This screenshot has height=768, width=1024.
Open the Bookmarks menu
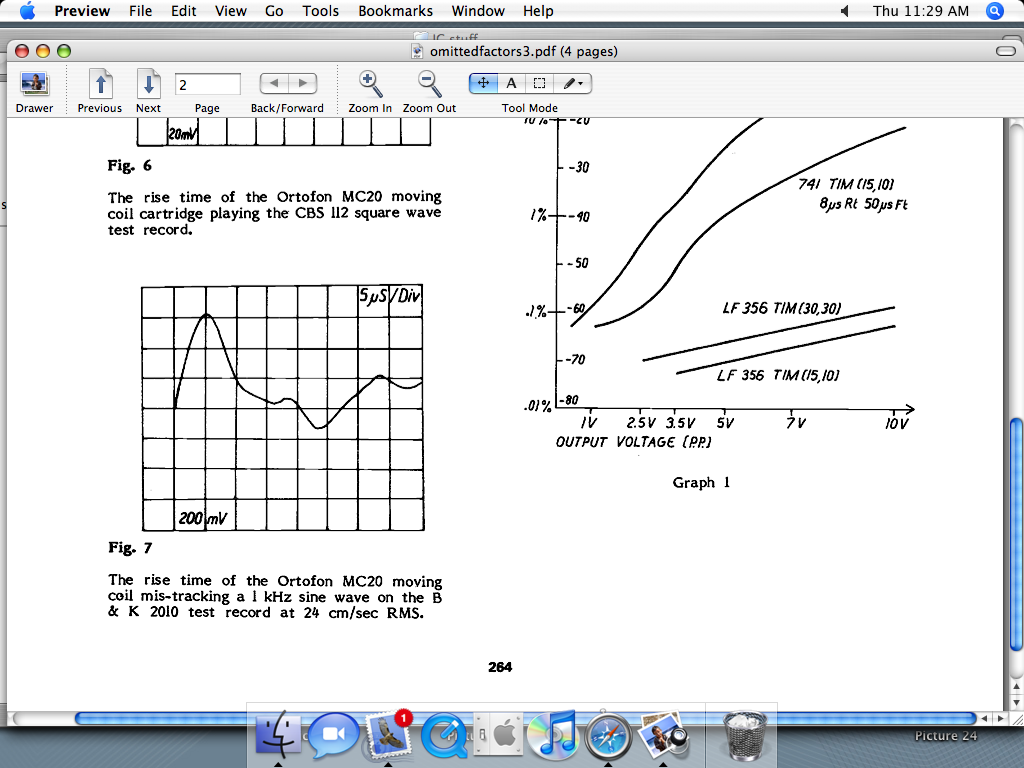click(395, 11)
